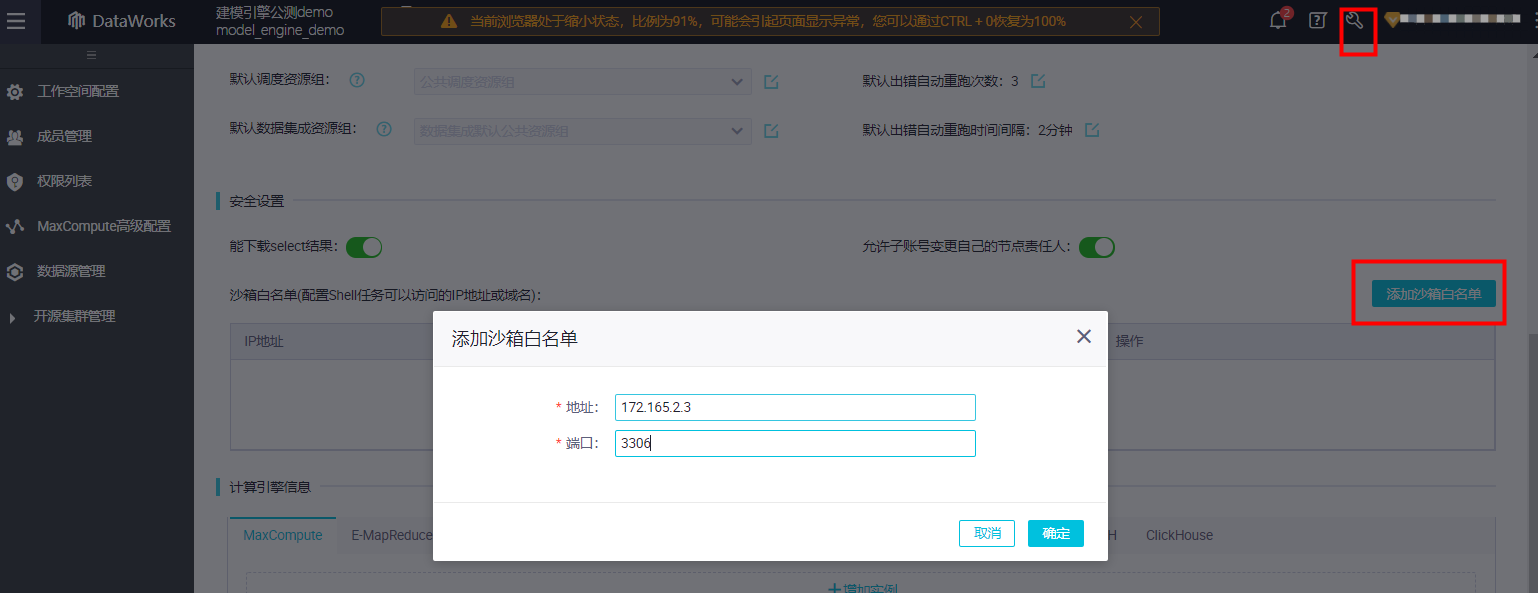This screenshot has width=1538, height=593.
Task: Edit 默认出错自动重跑次数 value icon
Action: tap(1038, 81)
